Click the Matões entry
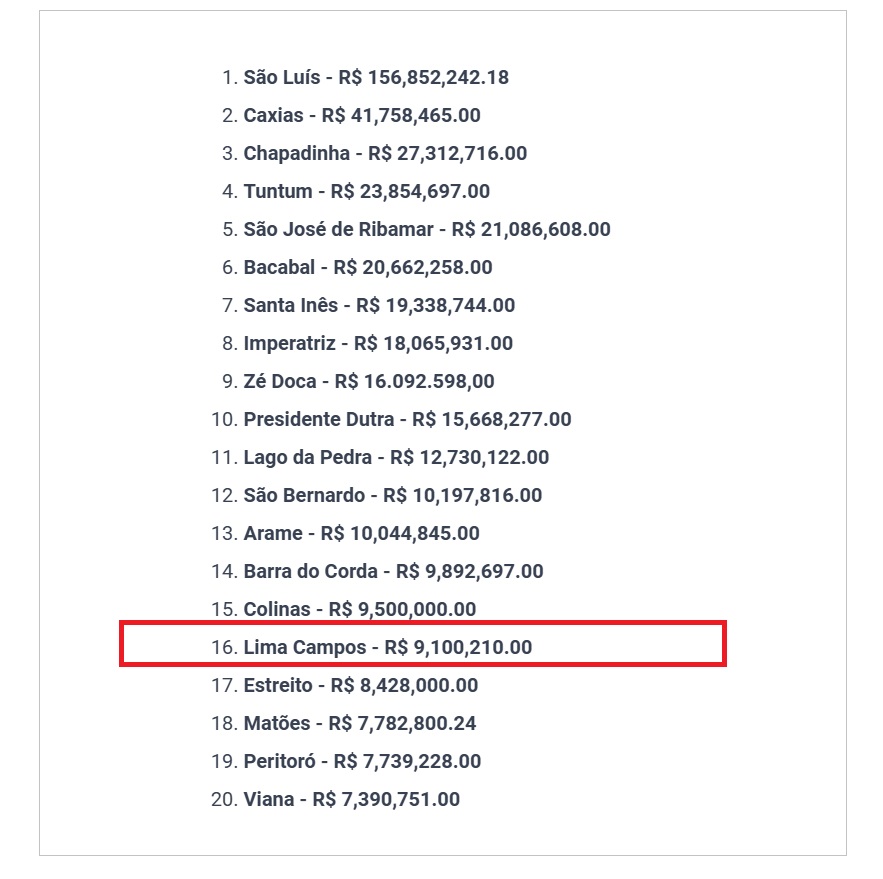Screen dimensions: 883x879 click(360, 724)
